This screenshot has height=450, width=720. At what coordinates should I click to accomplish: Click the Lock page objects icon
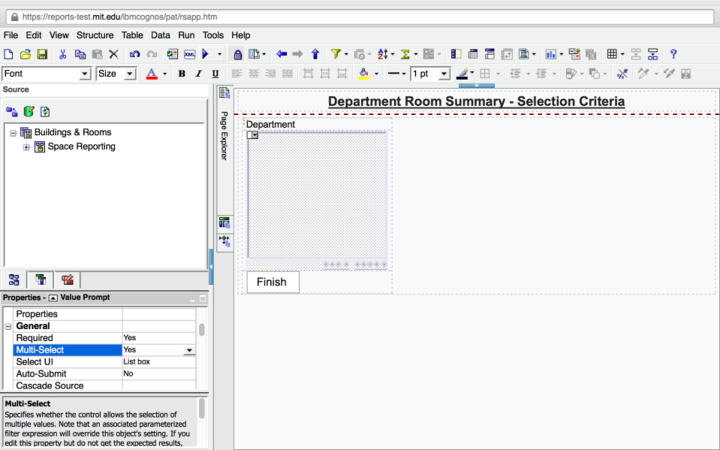pyautogui.click(x=238, y=54)
